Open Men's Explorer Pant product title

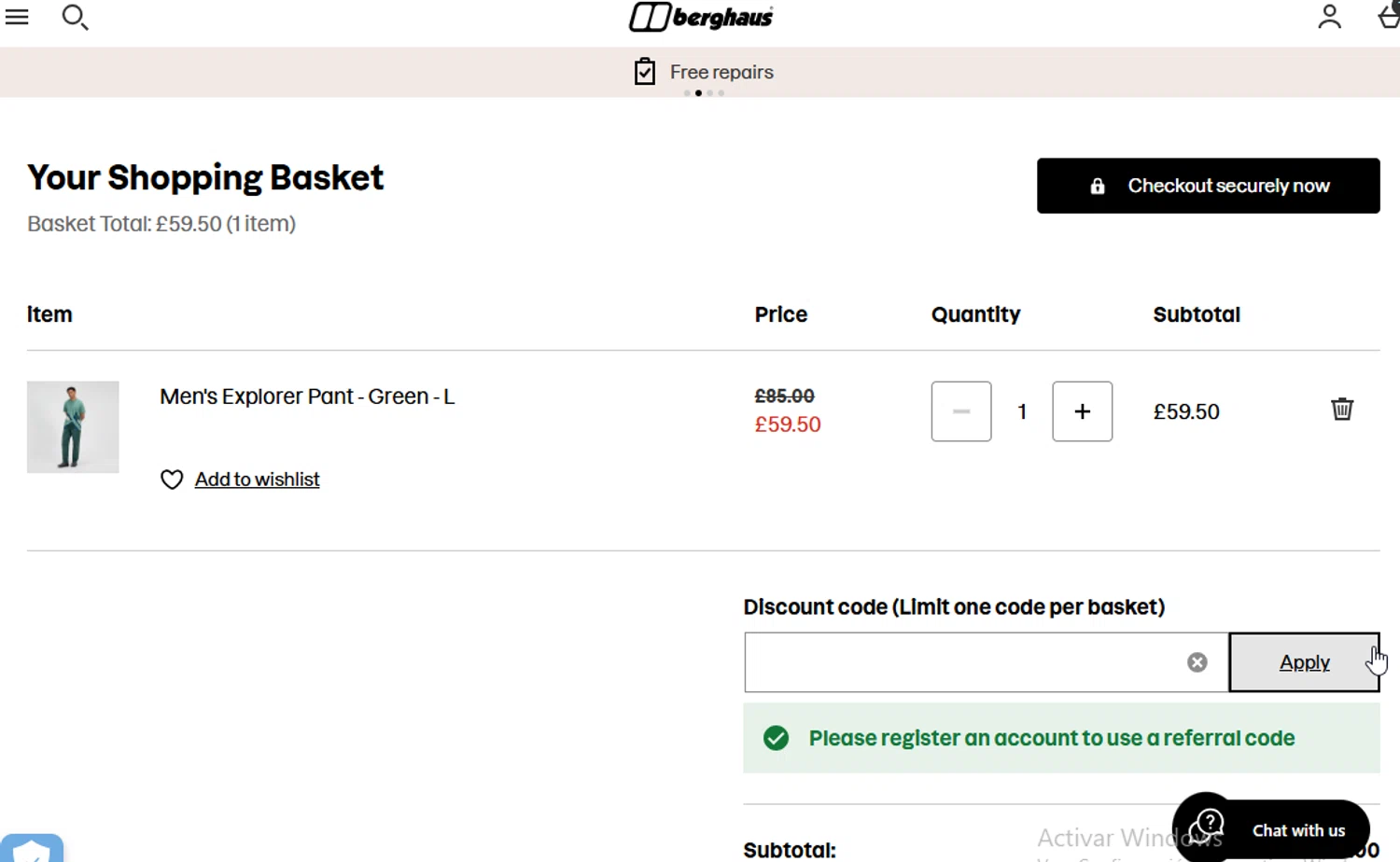pos(307,396)
